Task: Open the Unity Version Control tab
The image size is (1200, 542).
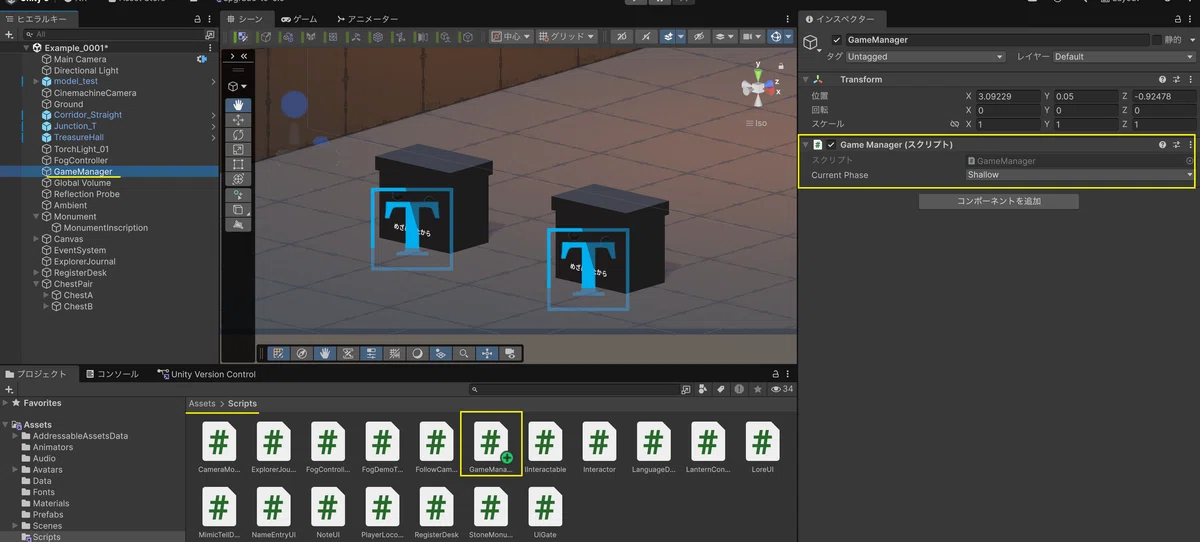Action: pyautogui.click(x=206, y=374)
